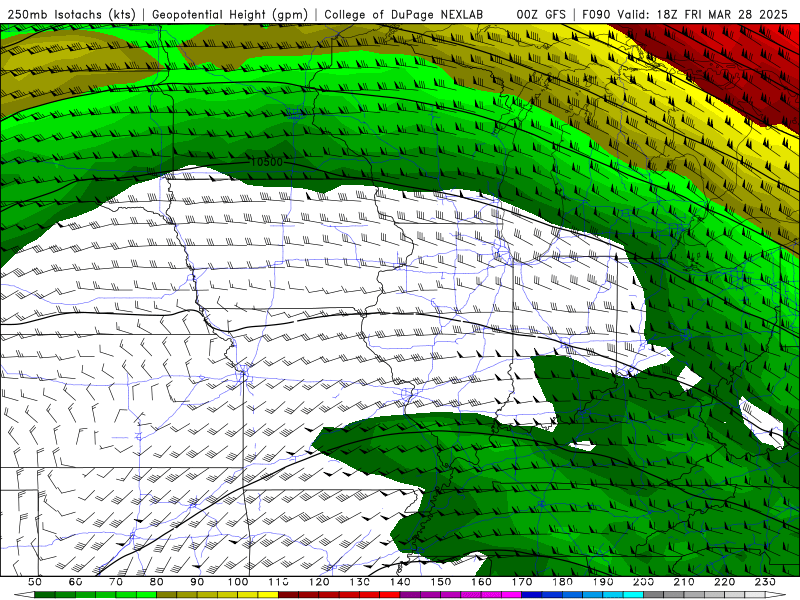Click the '100' value on the legend
800x600 pixels.
238,582
